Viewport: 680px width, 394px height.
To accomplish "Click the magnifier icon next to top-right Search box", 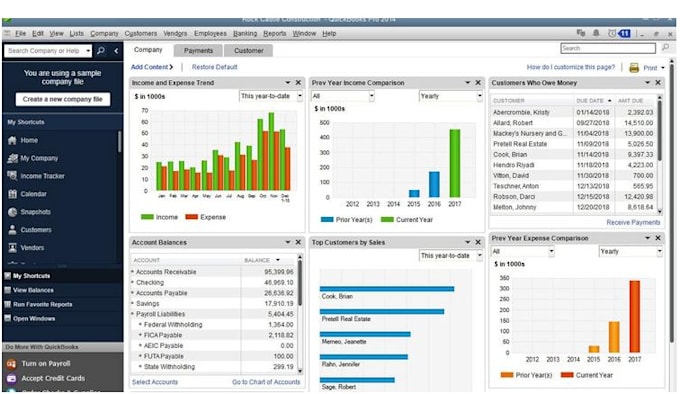I will point(665,48).
